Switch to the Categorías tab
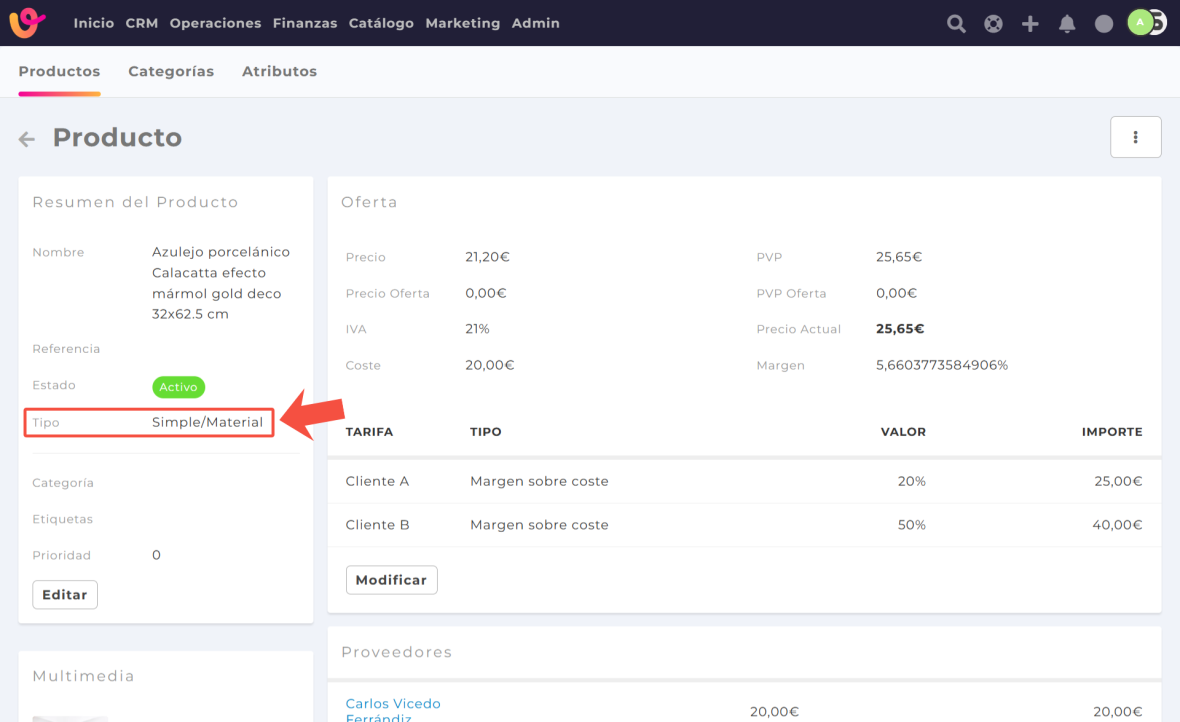 (171, 71)
